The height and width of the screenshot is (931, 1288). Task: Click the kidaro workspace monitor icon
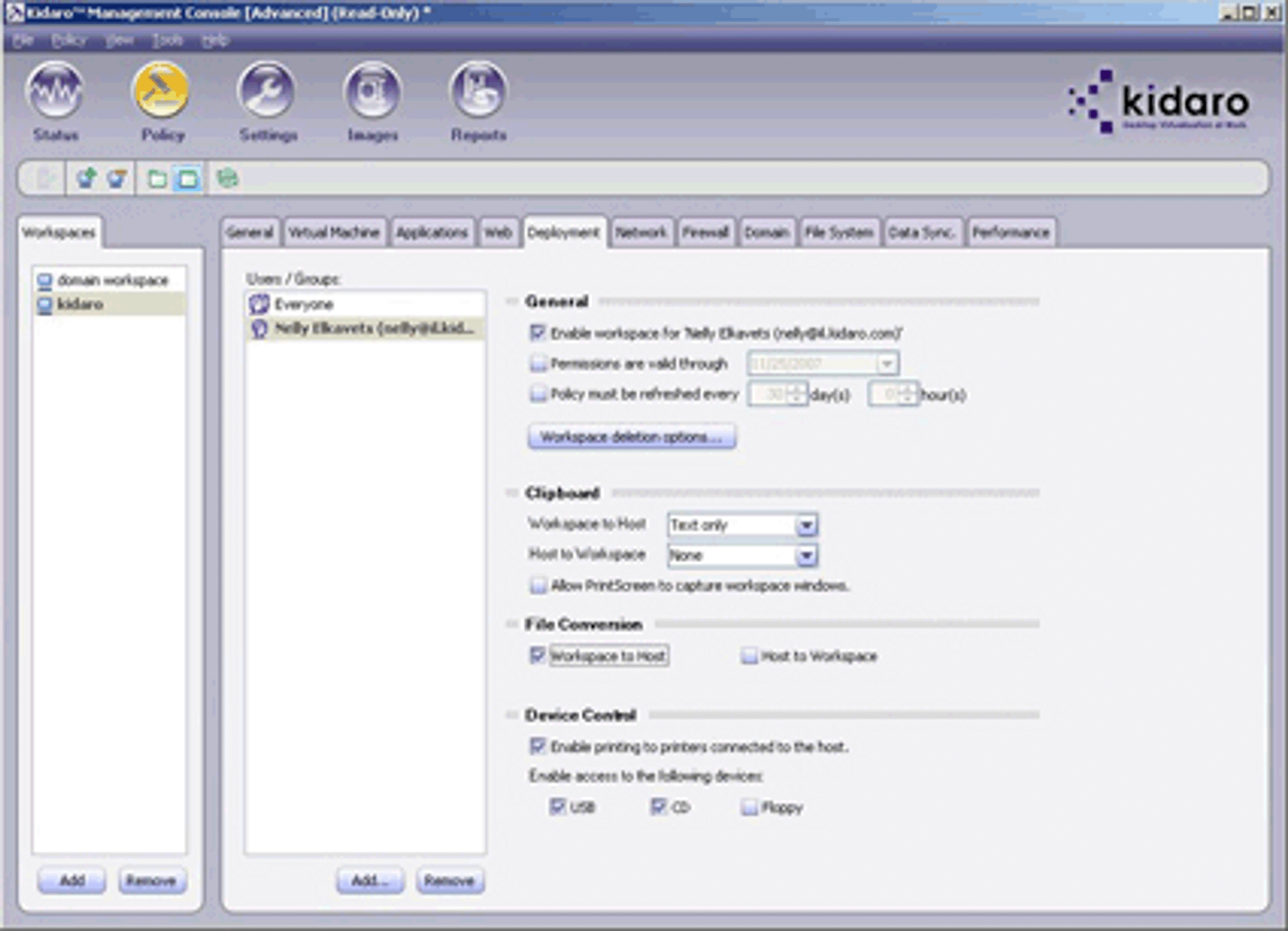pyautogui.click(x=44, y=304)
